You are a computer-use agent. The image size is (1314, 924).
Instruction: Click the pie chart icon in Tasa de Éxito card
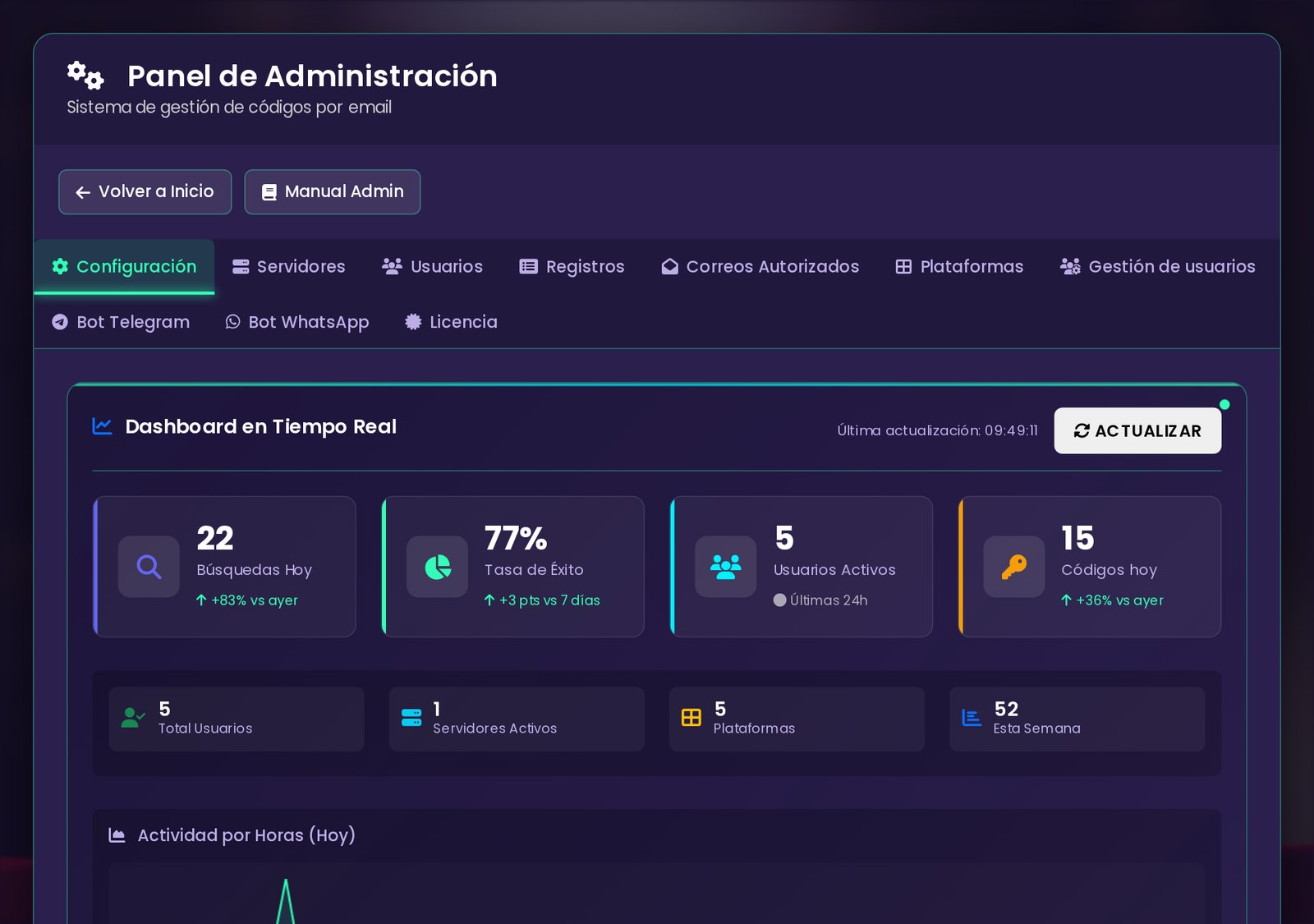point(438,567)
